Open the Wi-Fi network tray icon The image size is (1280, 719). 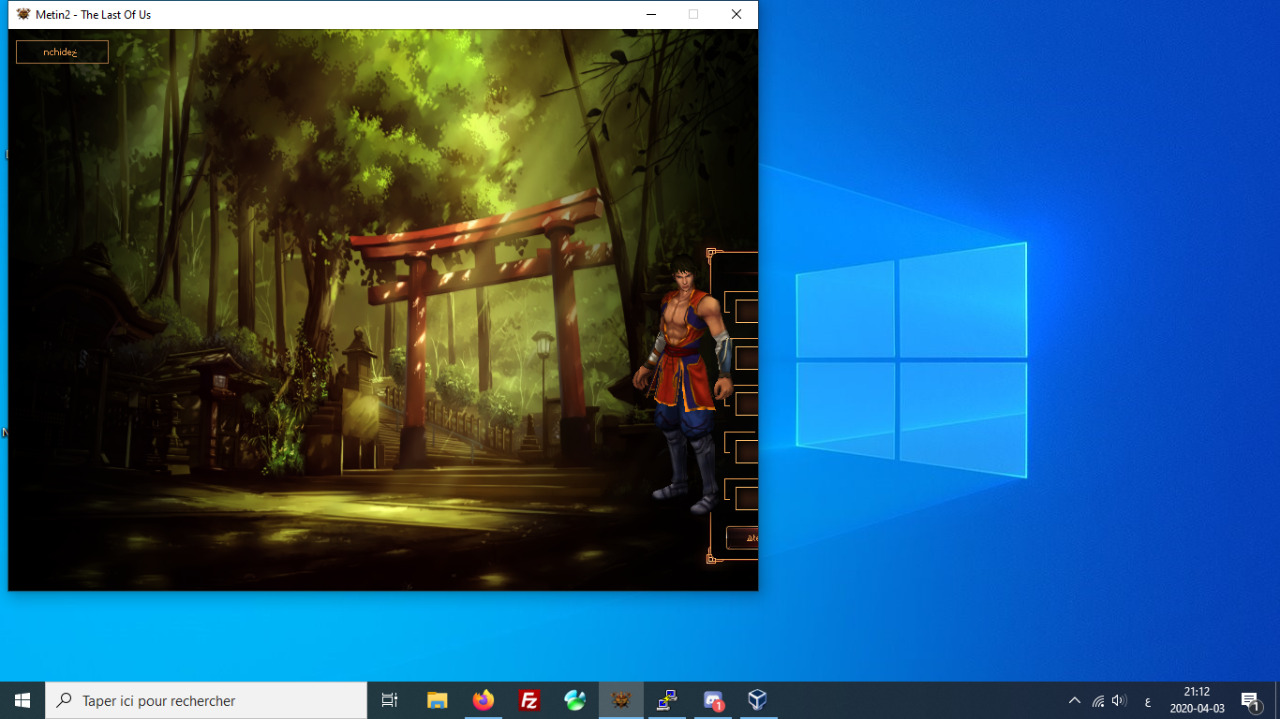coord(1098,701)
